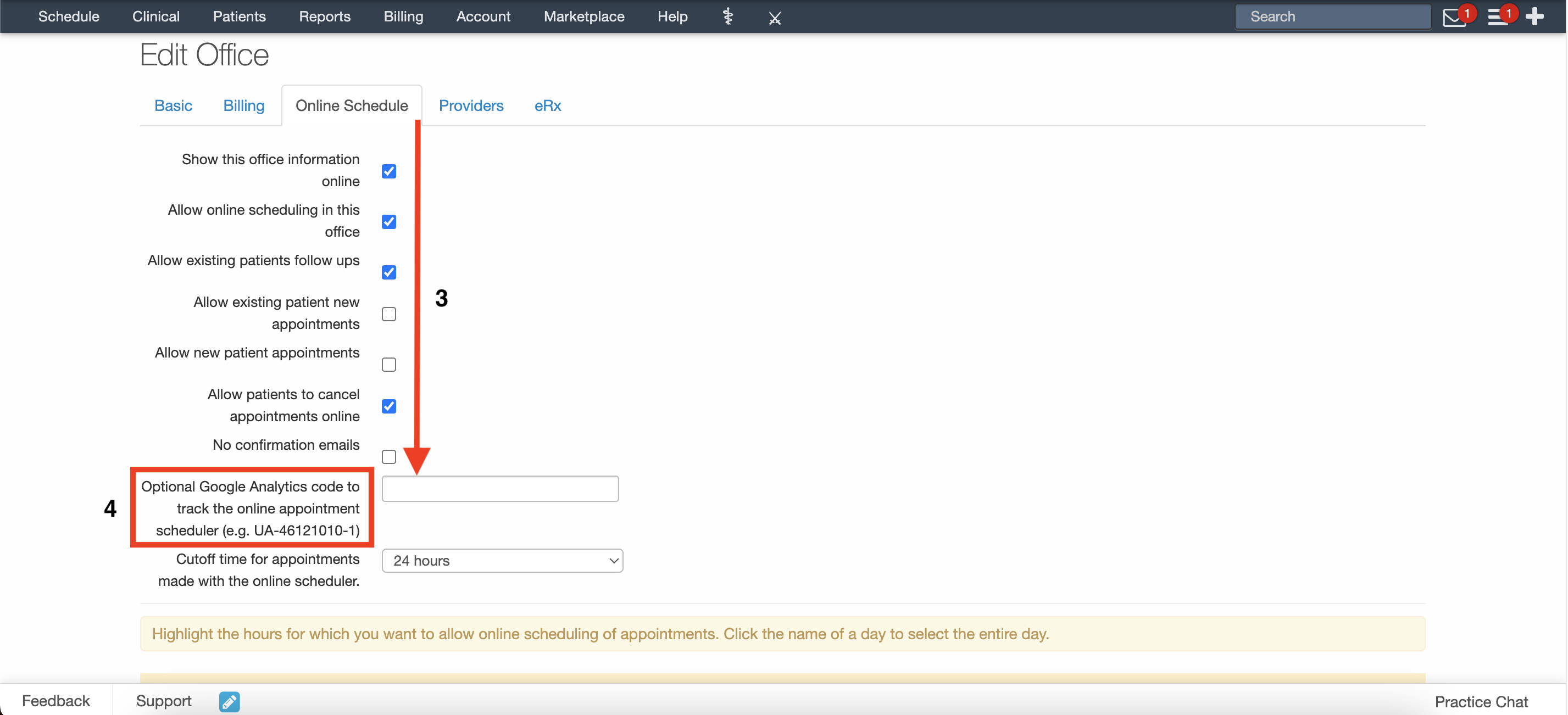1568x715 pixels.
Task: Uncheck Allow existing patients follow ups
Action: [389, 272]
